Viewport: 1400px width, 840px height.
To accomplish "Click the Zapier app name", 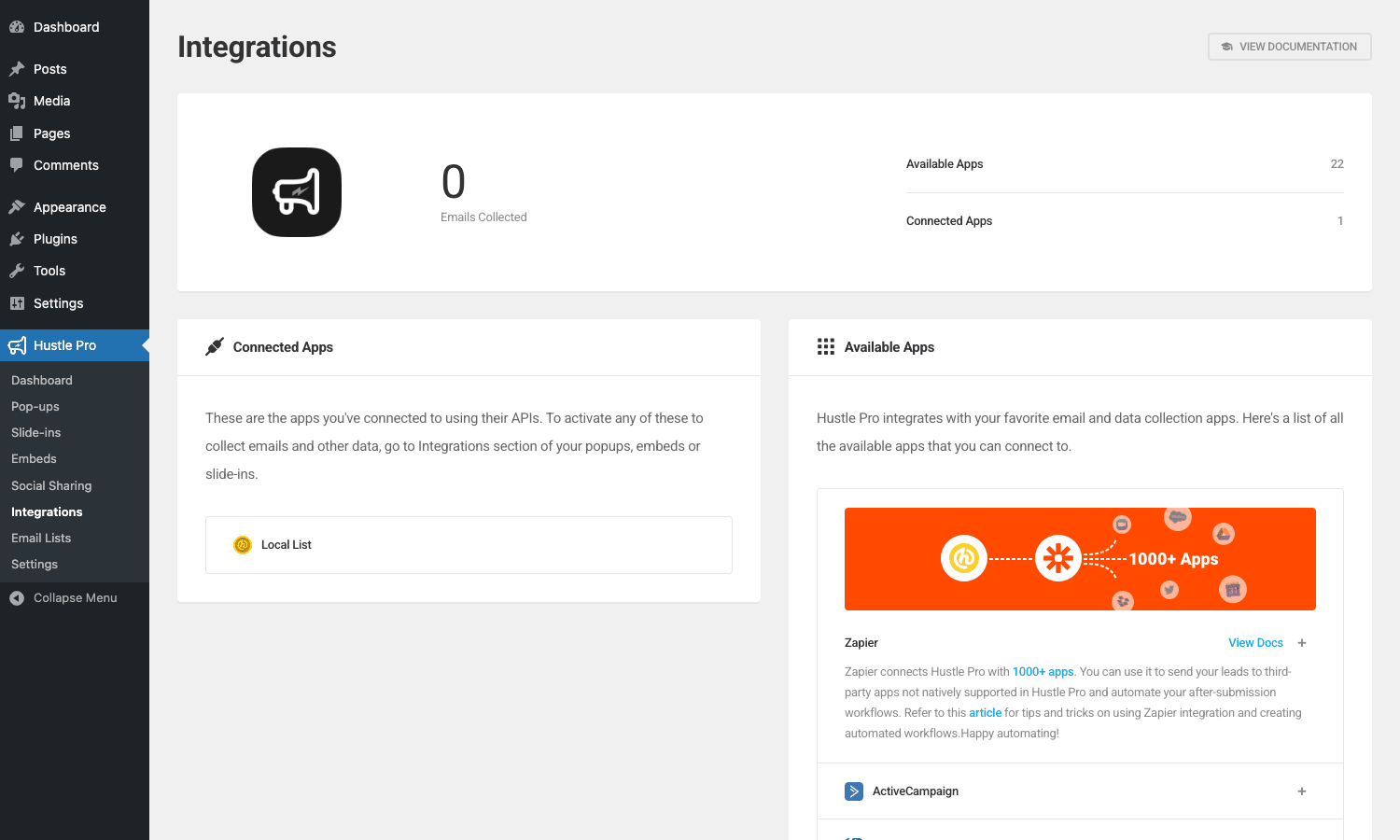I will click(x=861, y=643).
